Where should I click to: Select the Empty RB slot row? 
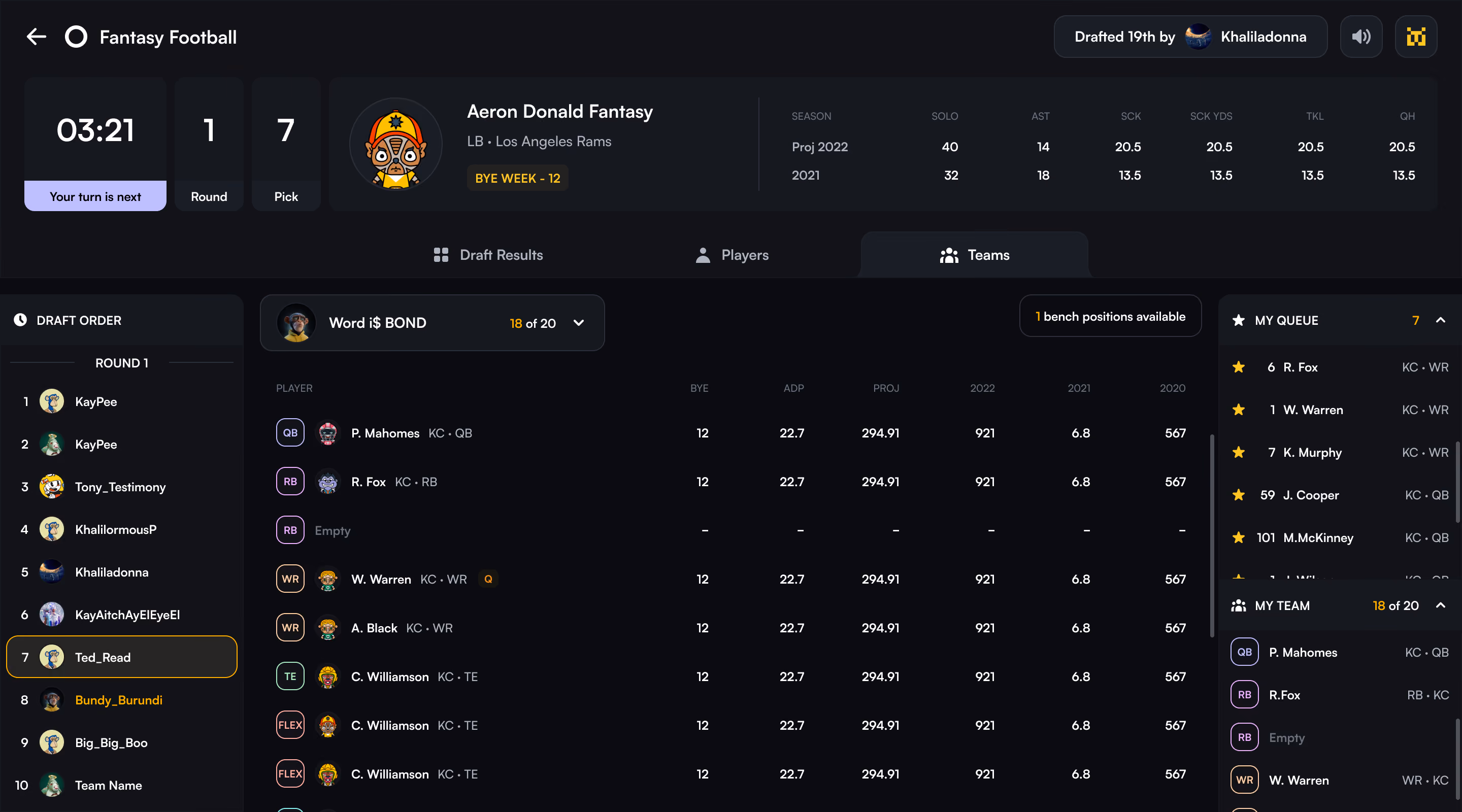coord(731,530)
